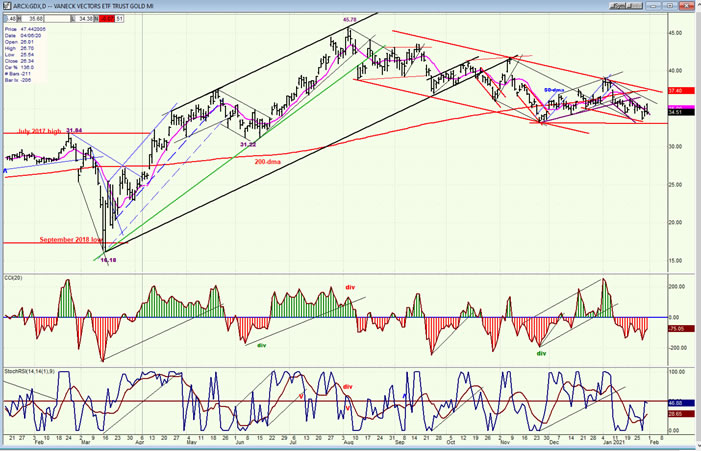
Task: Maximize the GDX chart window
Action: pyautogui.click(x=670, y=6)
